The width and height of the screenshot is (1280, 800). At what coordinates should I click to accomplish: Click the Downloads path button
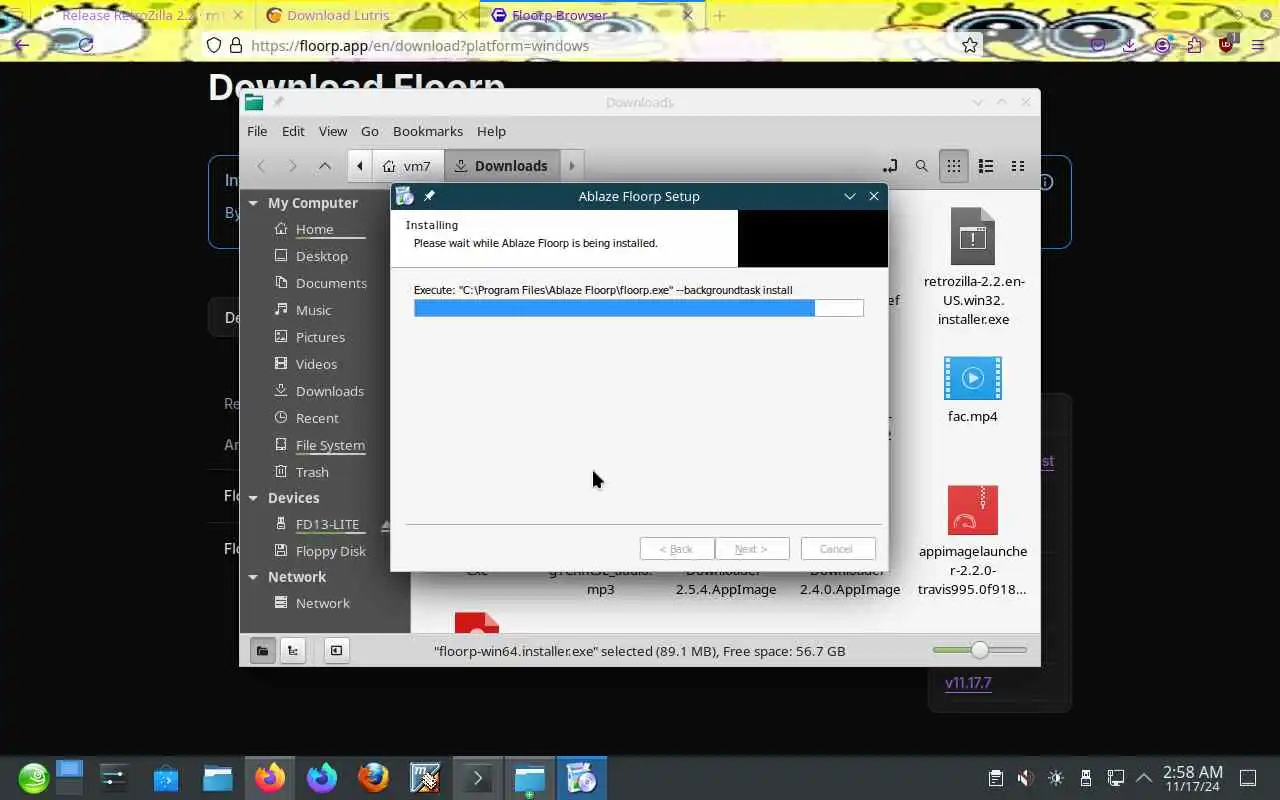(x=502, y=166)
